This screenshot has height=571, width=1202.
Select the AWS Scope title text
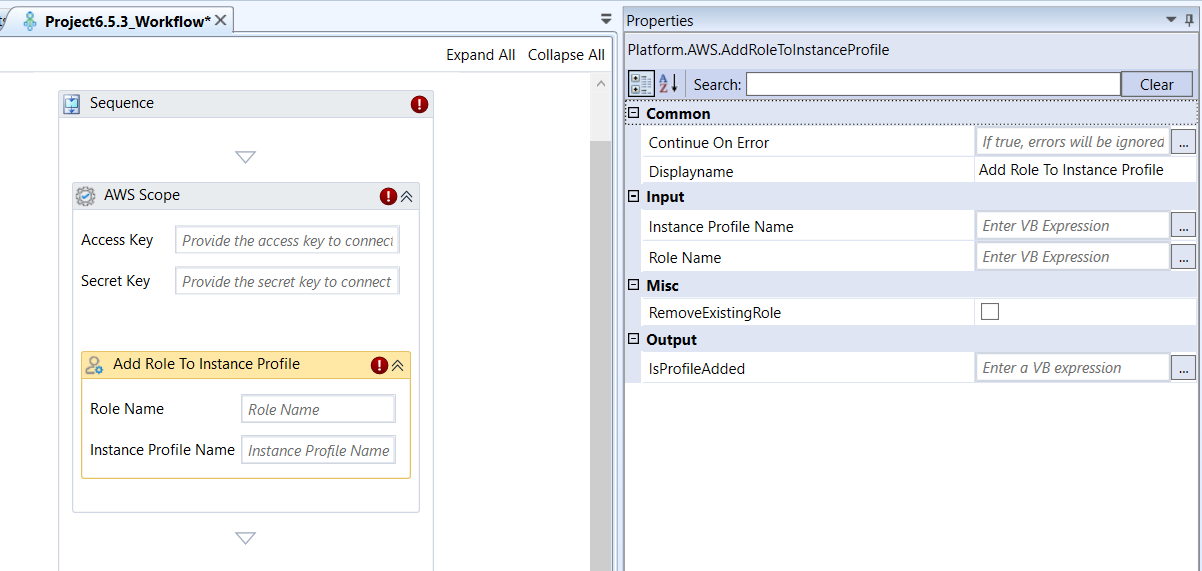(x=142, y=196)
